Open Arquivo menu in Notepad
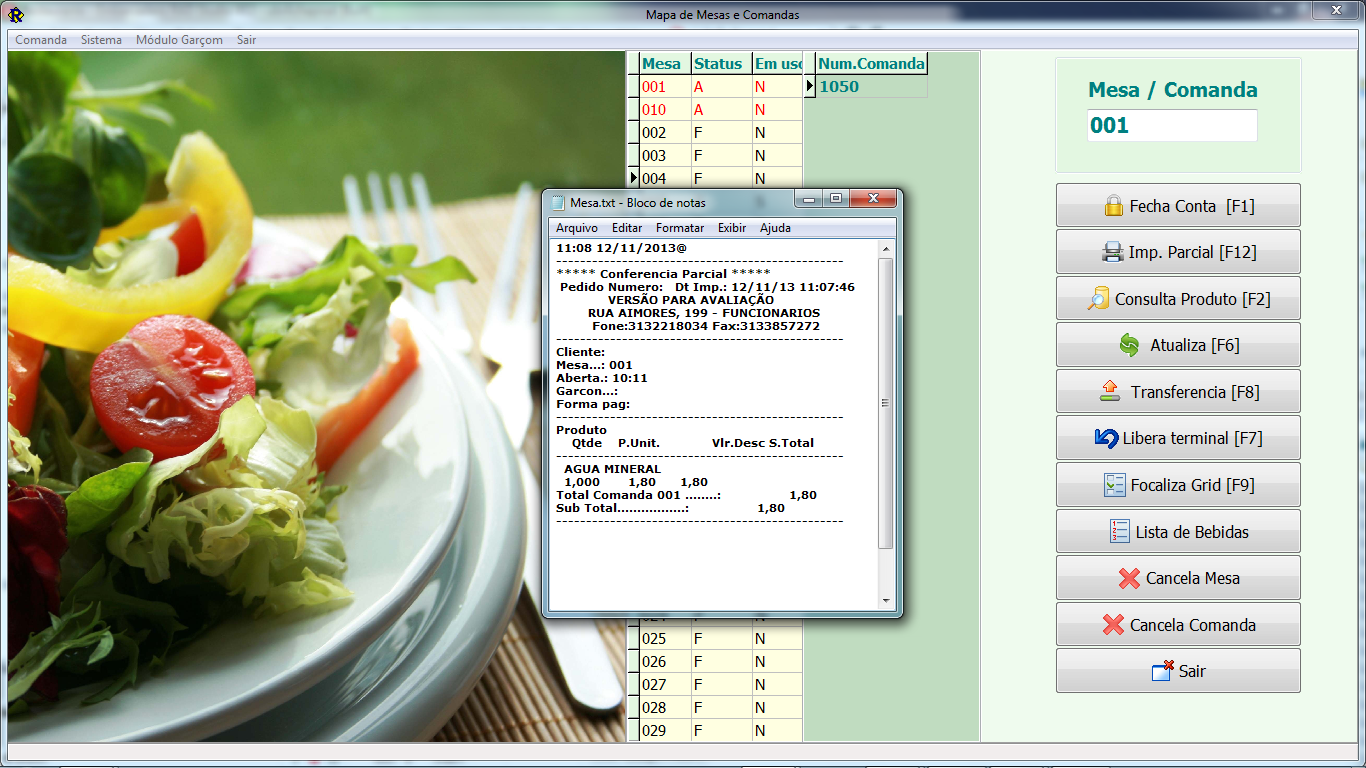Viewport: 1366px width, 768px height. [x=577, y=228]
